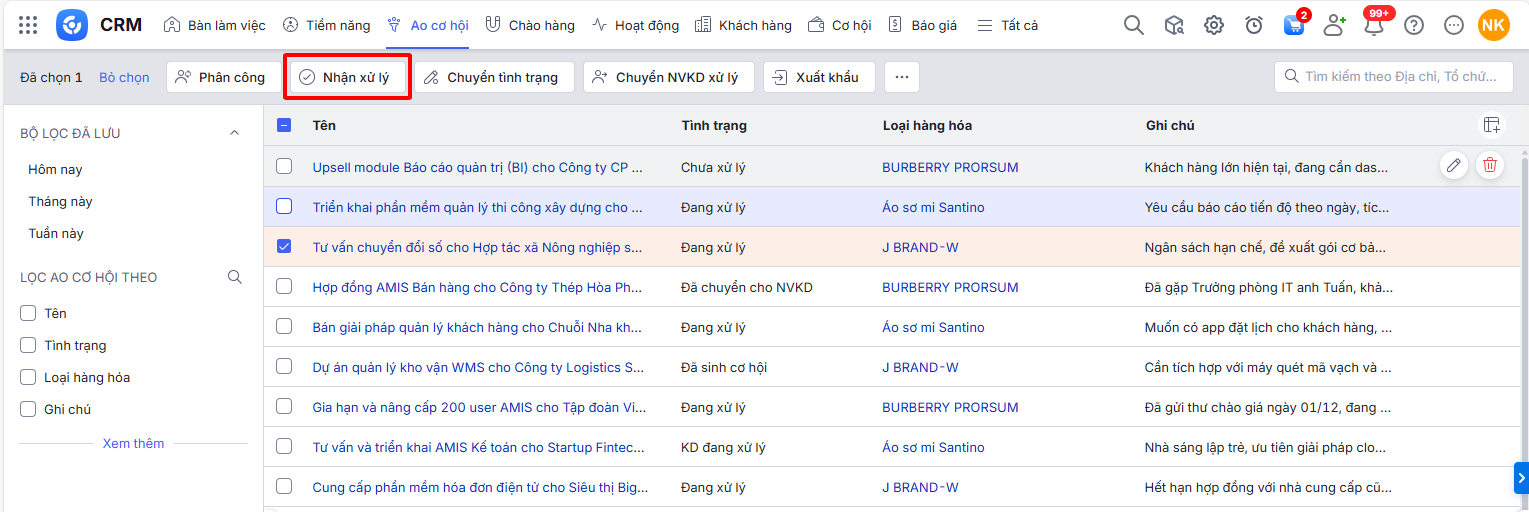This screenshot has height=512, width=1529.
Task: Click the Chuyển tình trạng button
Action: (x=493, y=77)
